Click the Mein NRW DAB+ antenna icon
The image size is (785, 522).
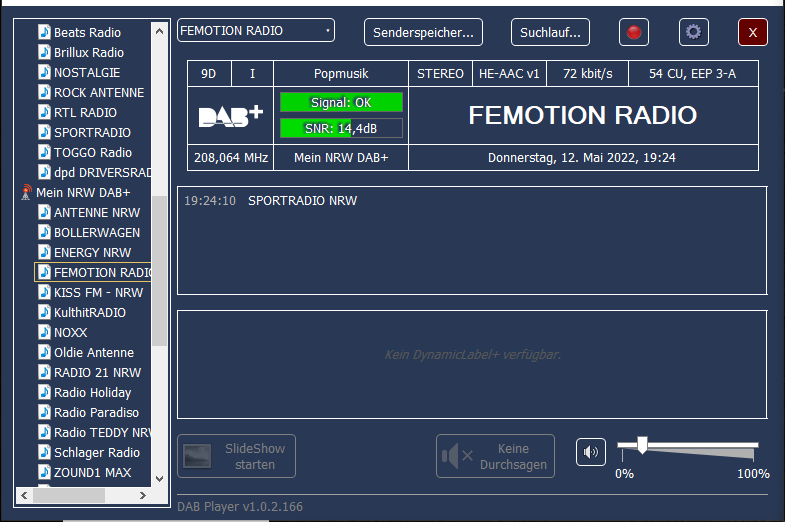(27, 192)
